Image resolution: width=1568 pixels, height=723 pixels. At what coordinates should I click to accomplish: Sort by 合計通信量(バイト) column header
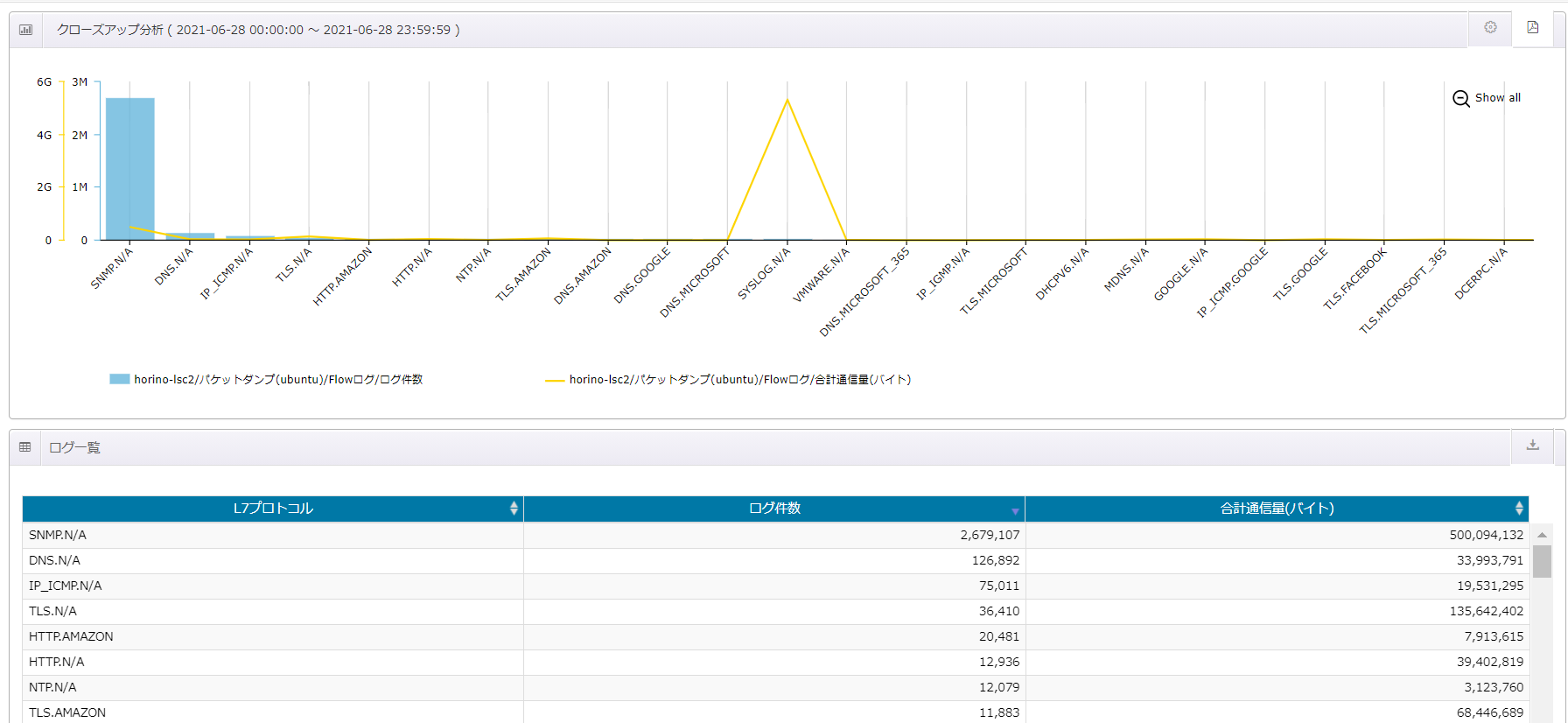click(1277, 509)
